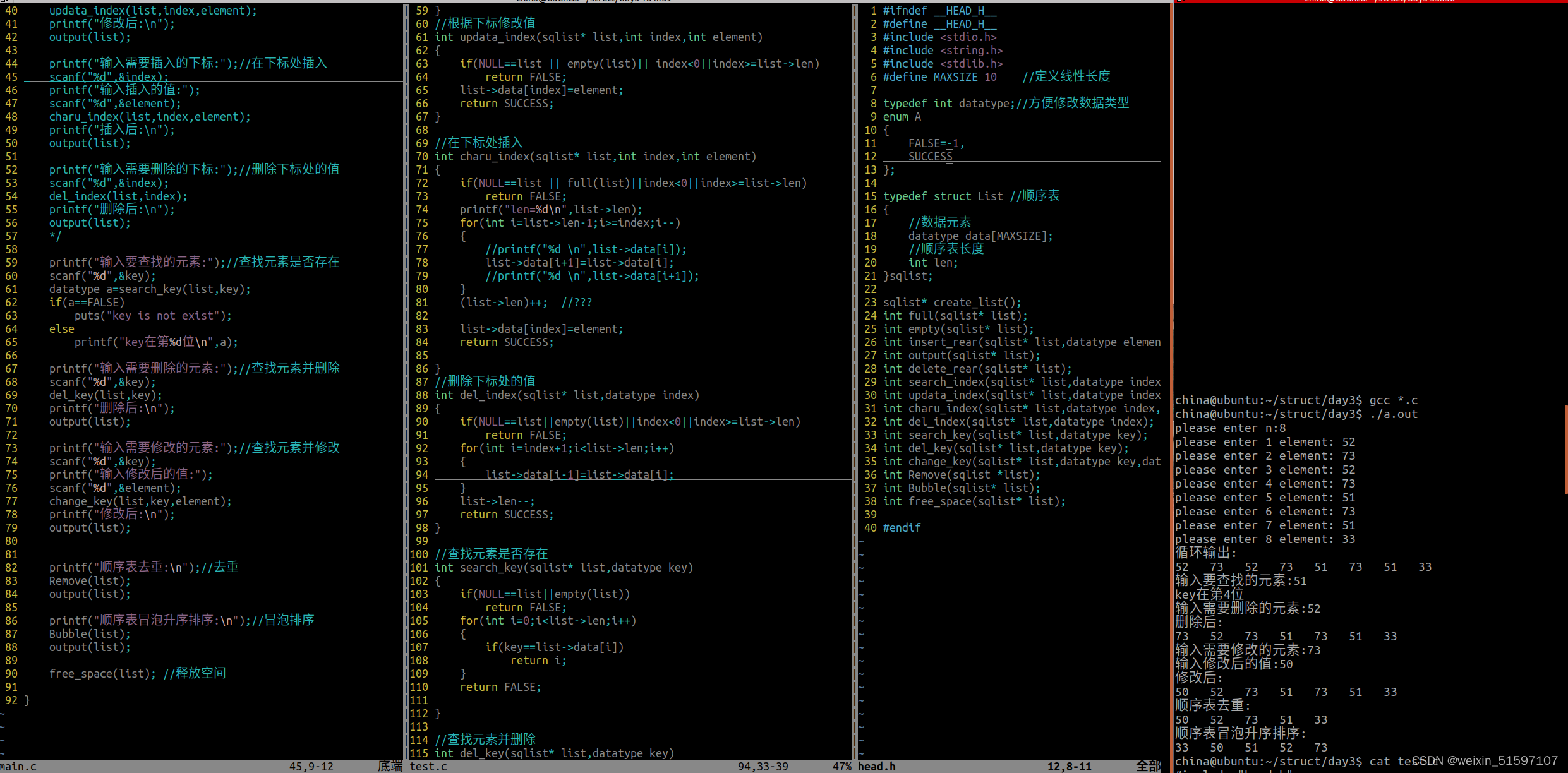Click the head.h status bar filename
This screenshot has height=773, width=1568.
[877, 766]
